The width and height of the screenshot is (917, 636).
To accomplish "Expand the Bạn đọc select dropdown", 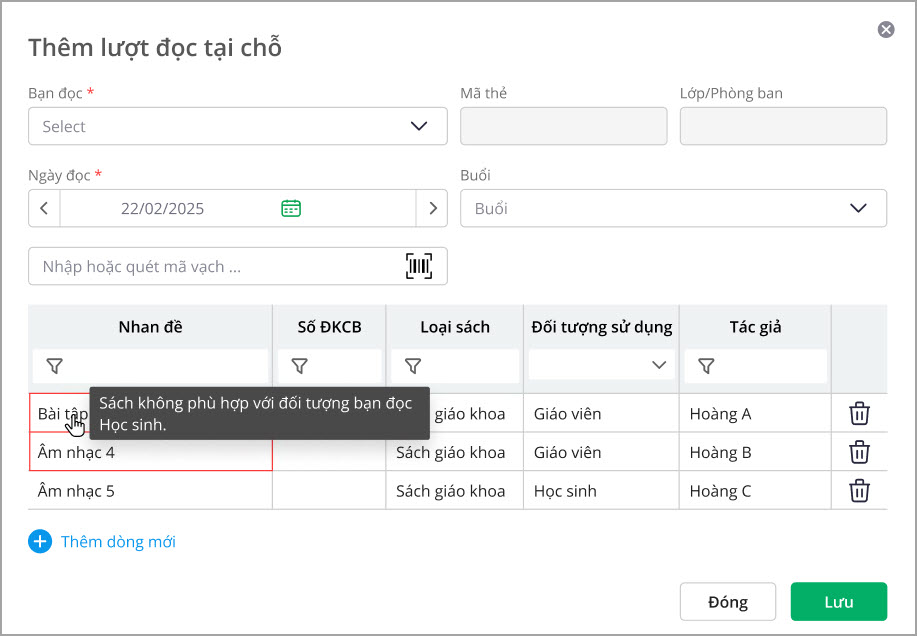I will pos(418,126).
